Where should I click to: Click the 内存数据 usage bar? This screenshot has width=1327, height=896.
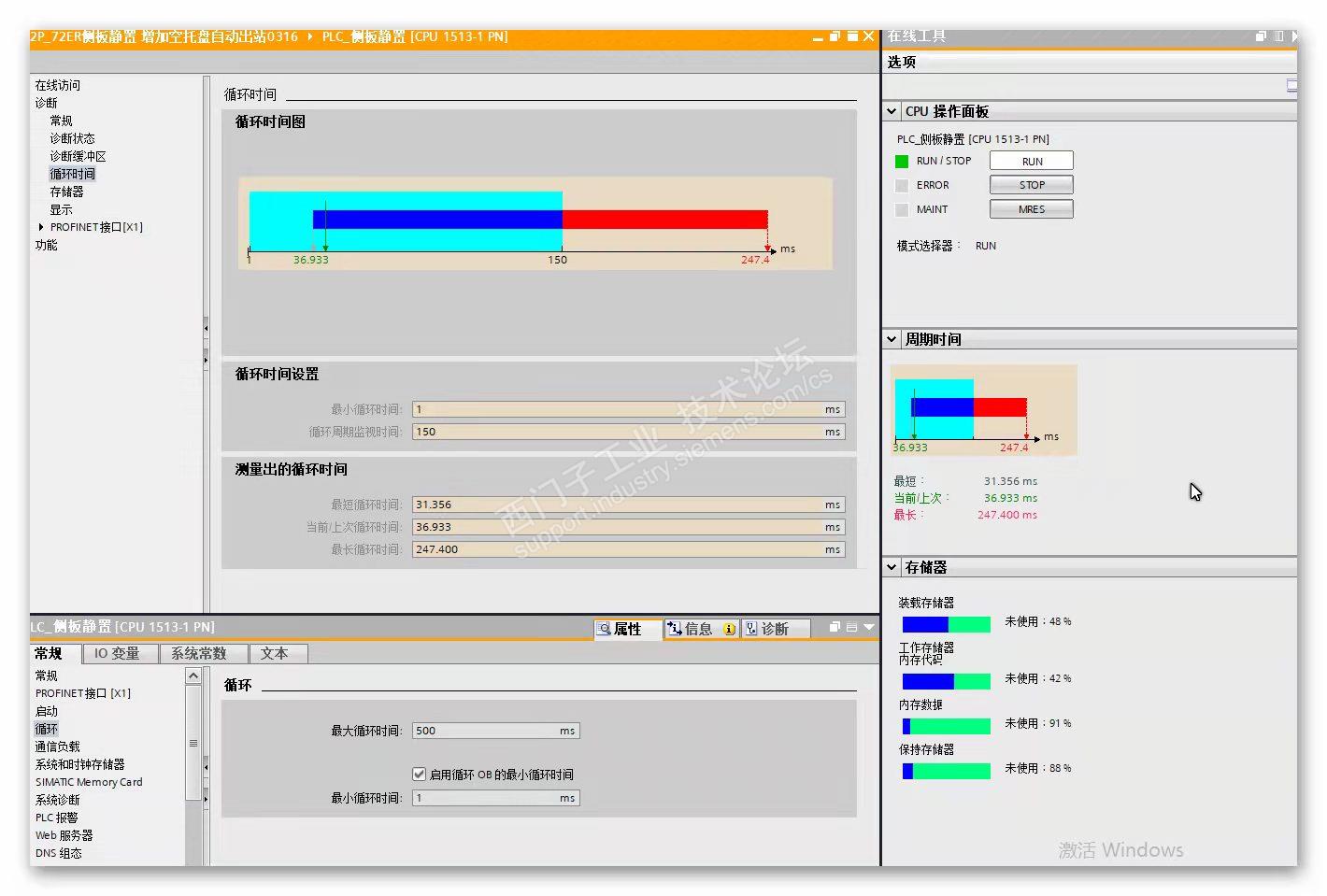[946, 726]
